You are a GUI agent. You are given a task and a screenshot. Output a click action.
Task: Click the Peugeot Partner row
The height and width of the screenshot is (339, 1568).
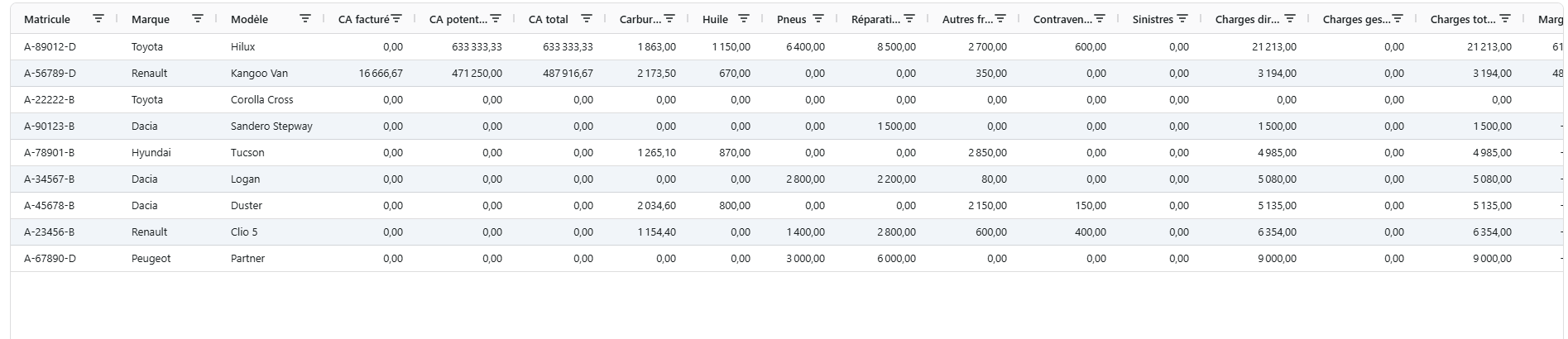787,259
